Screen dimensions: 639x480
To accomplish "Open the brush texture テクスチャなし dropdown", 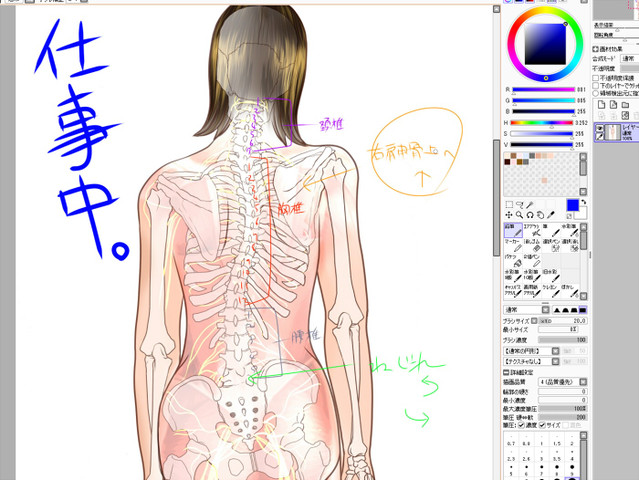I will (555, 361).
